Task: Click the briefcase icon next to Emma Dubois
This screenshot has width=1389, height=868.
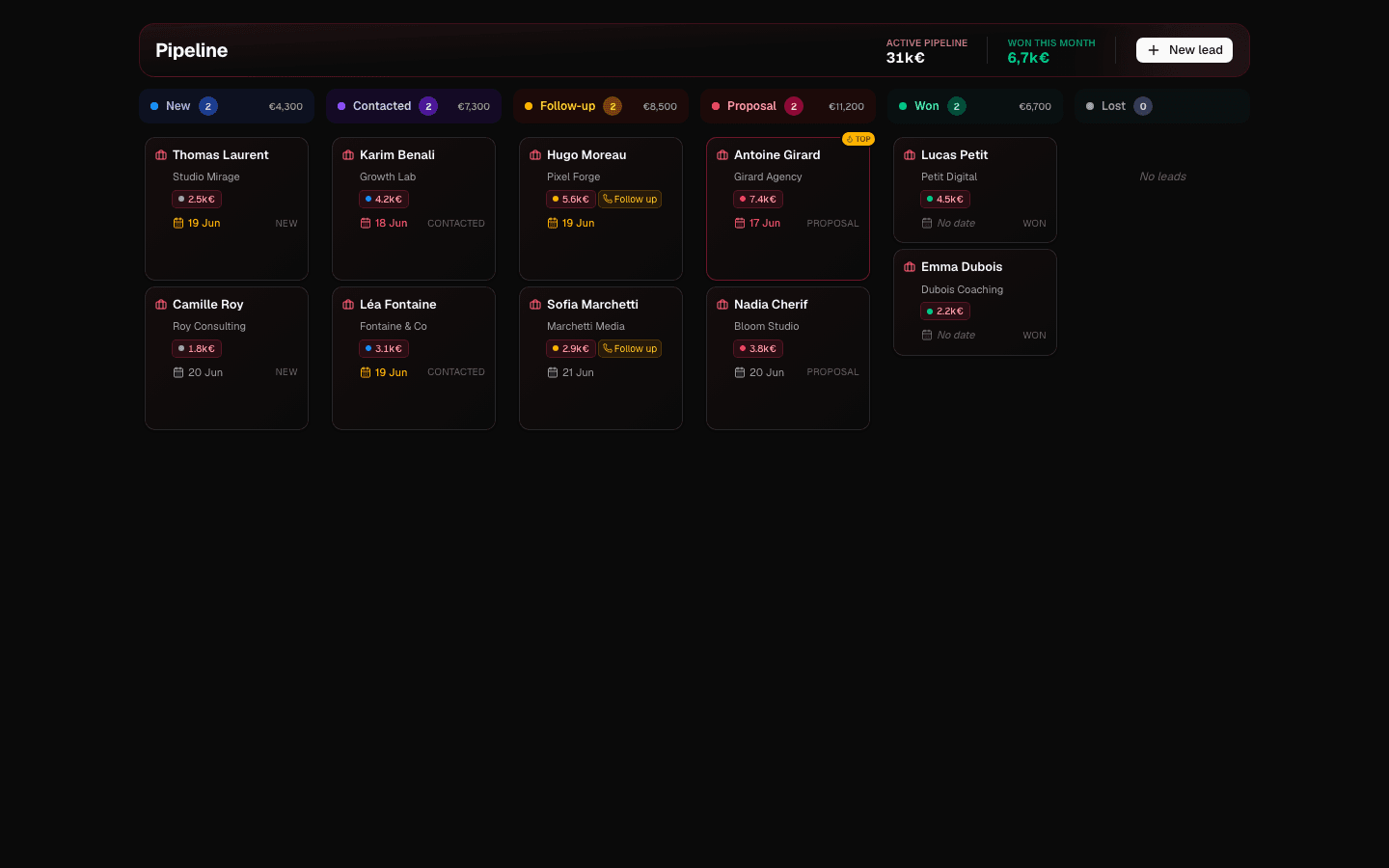Action: pyautogui.click(x=910, y=267)
